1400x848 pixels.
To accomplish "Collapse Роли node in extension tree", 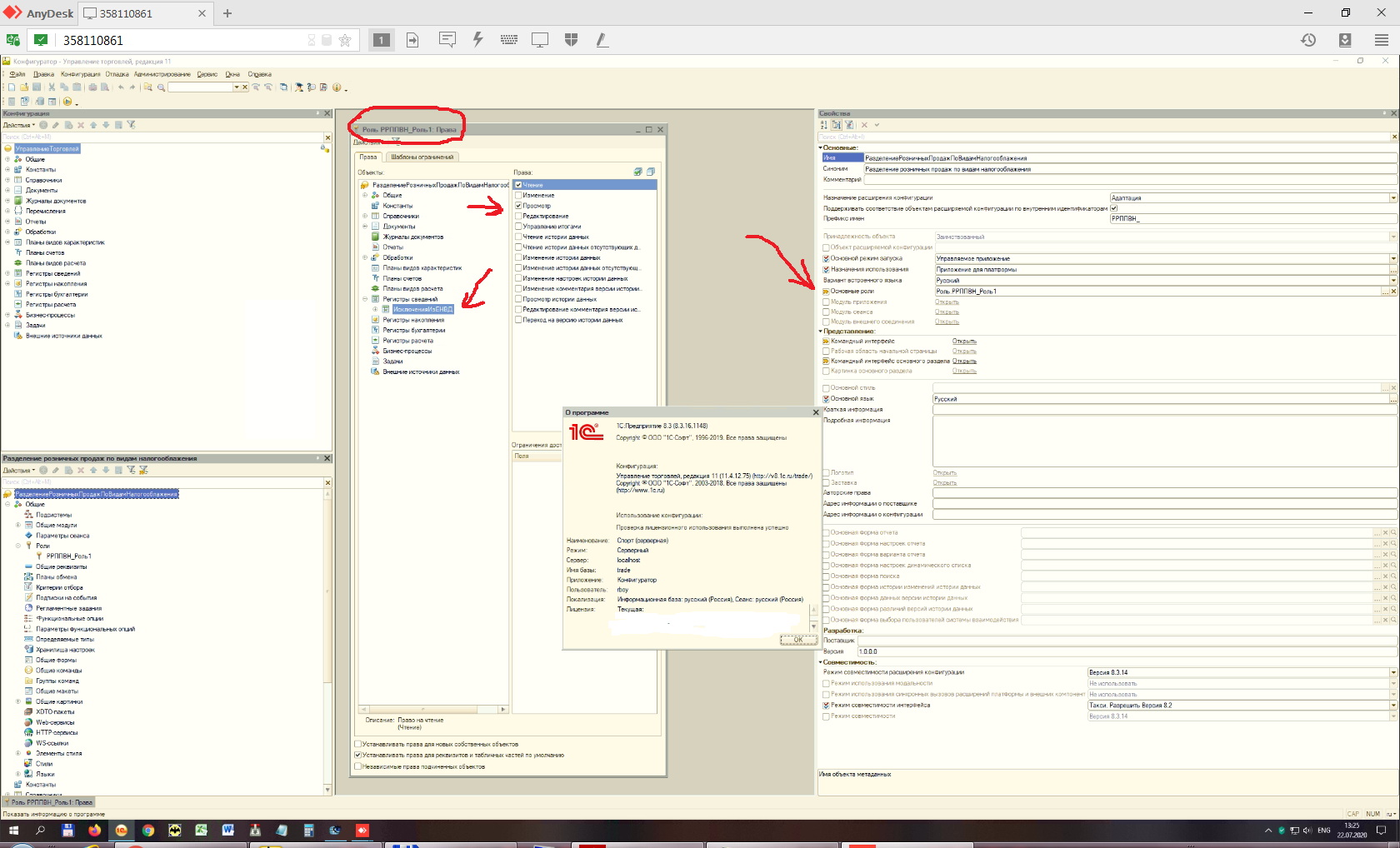I will coord(18,546).
